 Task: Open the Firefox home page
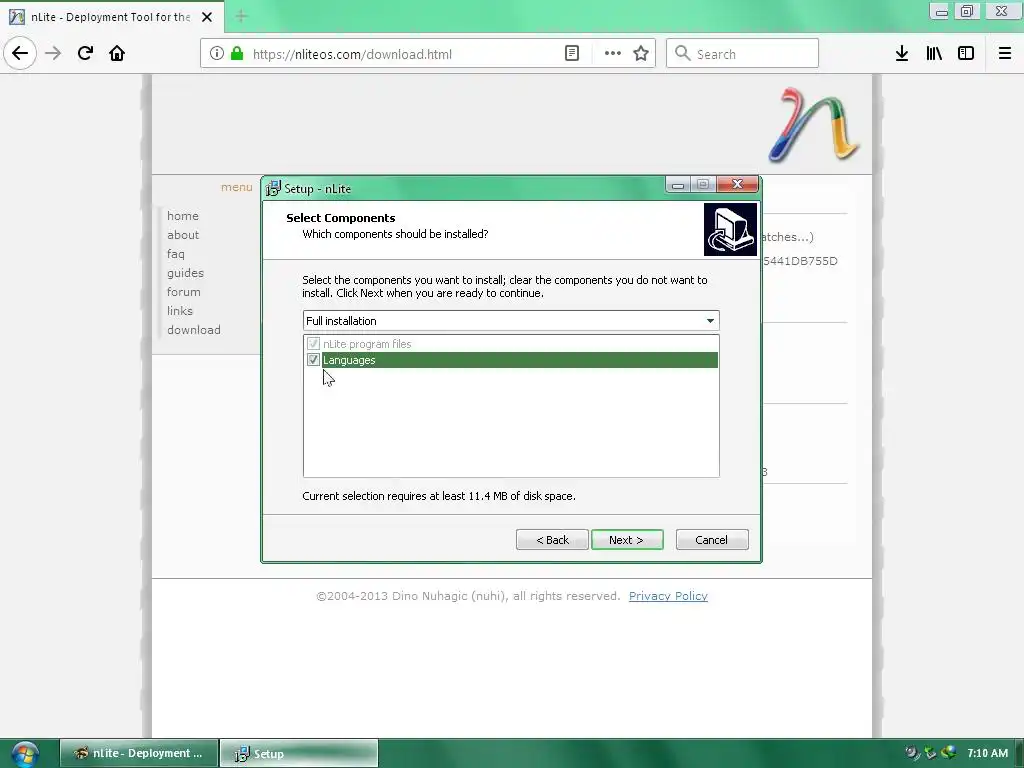[x=117, y=54]
